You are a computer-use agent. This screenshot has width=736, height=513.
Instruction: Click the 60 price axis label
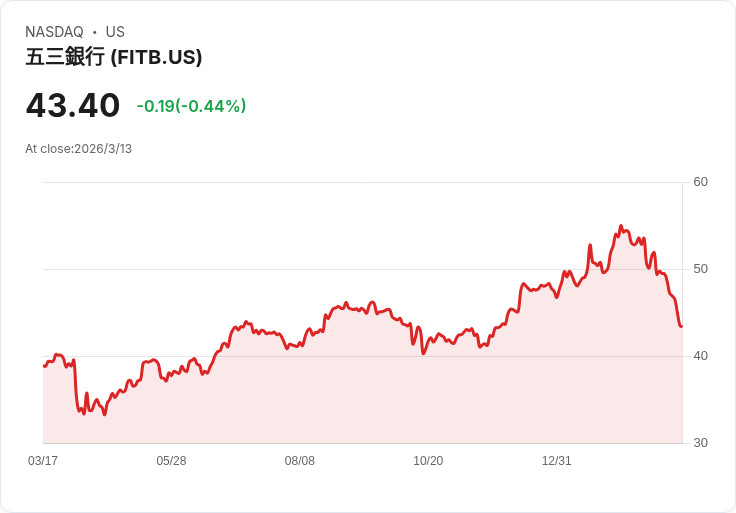(700, 182)
